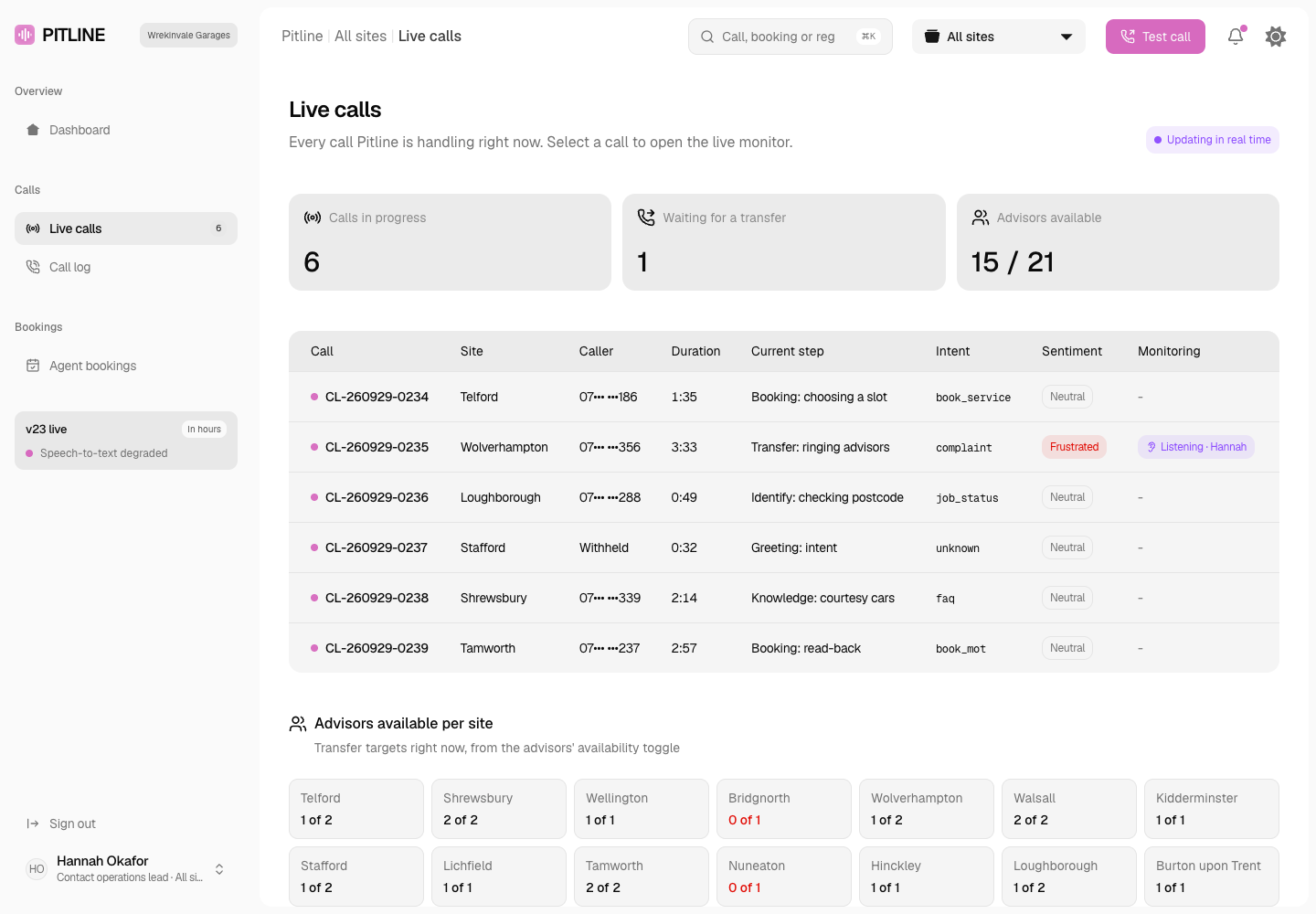
Task: Click the Frustrated sentiment badge
Action: pyautogui.click(x=1074, y=447)
